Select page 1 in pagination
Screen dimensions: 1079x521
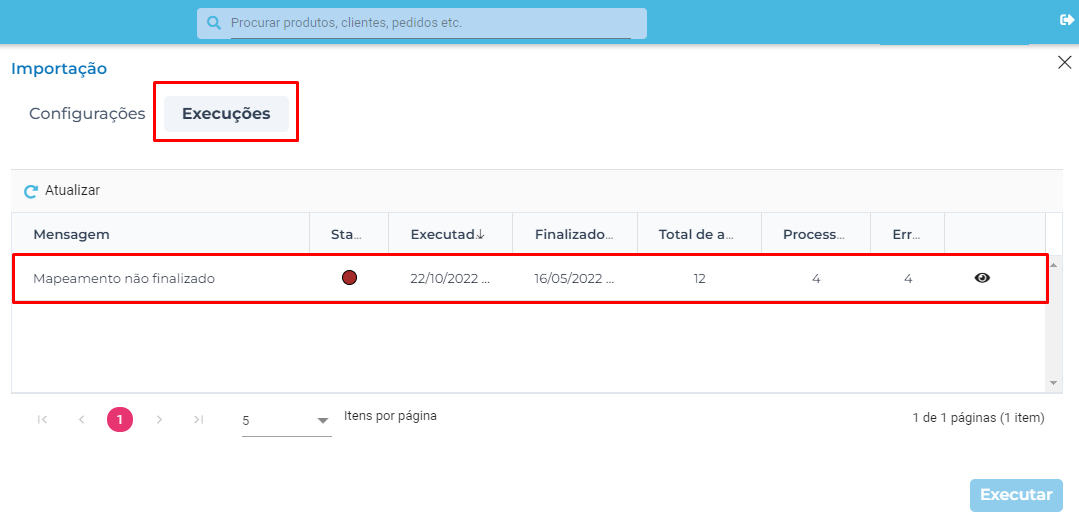120,419
